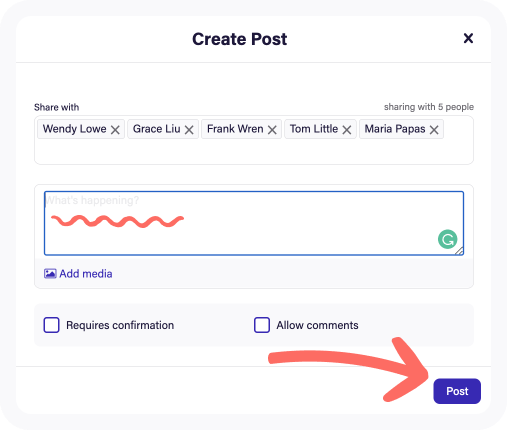Enable Requires confirmation checkbox
The height and width of the screenshot is (430, 507).
pyautogui.click(x=51, y=325)
